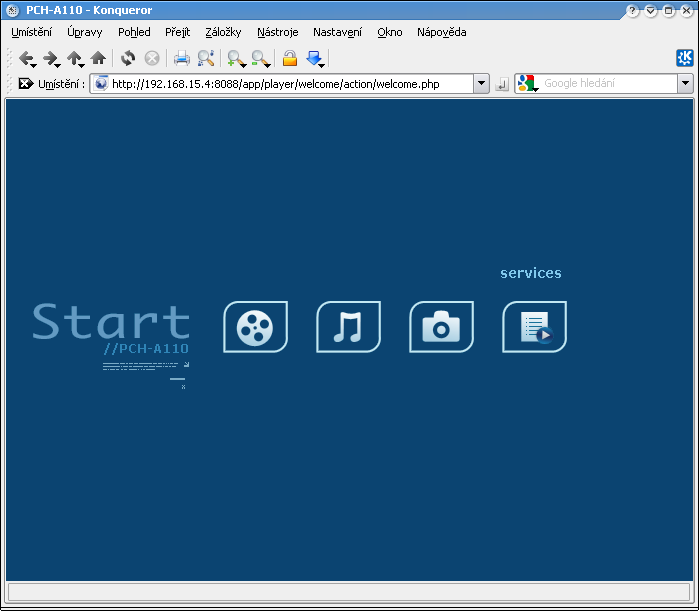Image resolution: width=699 pixels, height=611 pixels.
Task: Maximize the Konqueror window
Action: point(669,10)
